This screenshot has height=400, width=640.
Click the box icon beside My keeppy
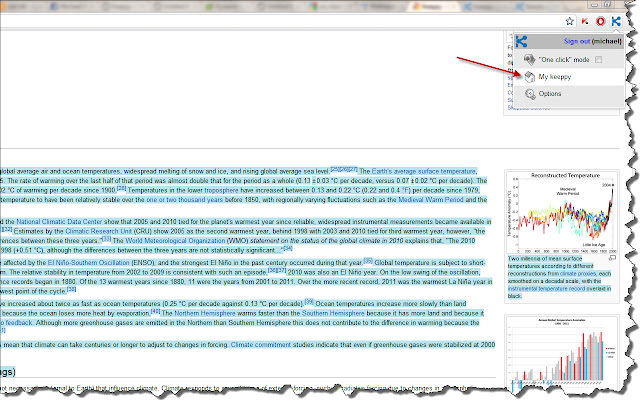click(x=530, y=77)
